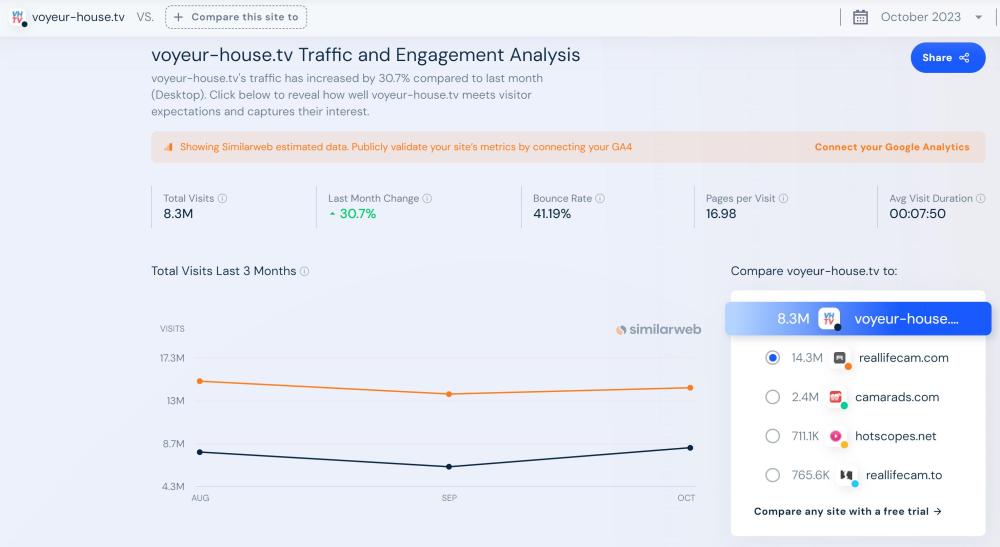Image resolution: width=1000 pixels, height=547 pixels.
Task: Click info icon next to Total Visits Last 3 Months
Action: [305, 272]
